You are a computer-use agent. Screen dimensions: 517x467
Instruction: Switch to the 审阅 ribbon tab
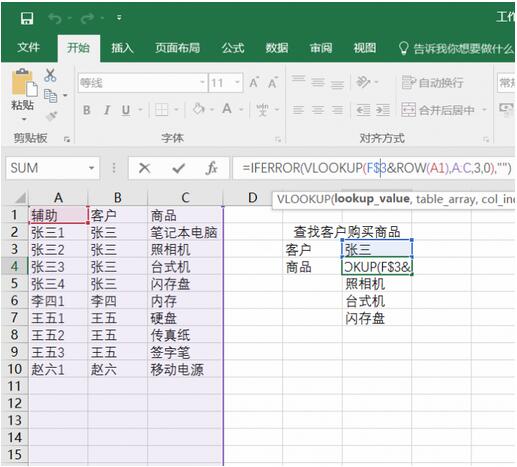coord(321,48)
